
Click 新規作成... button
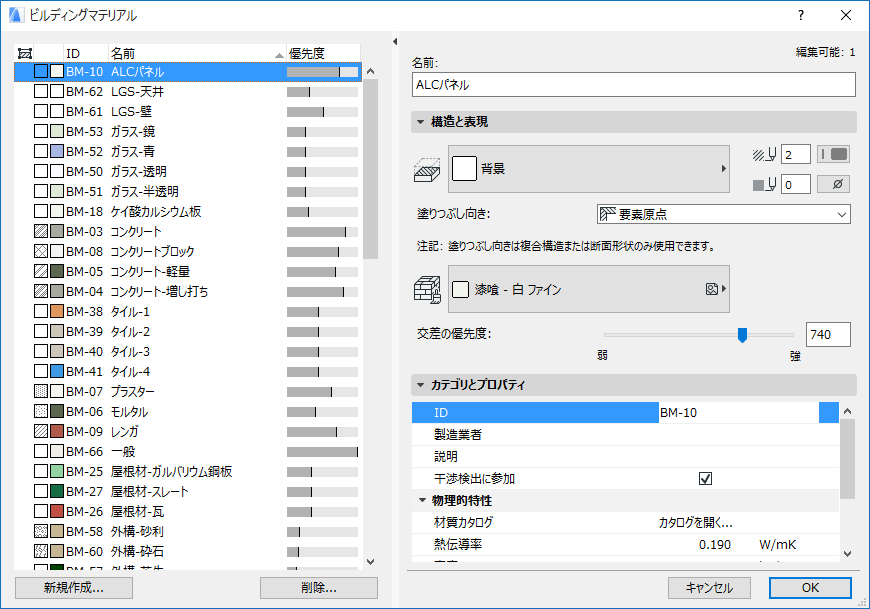[x=74, y=588]
